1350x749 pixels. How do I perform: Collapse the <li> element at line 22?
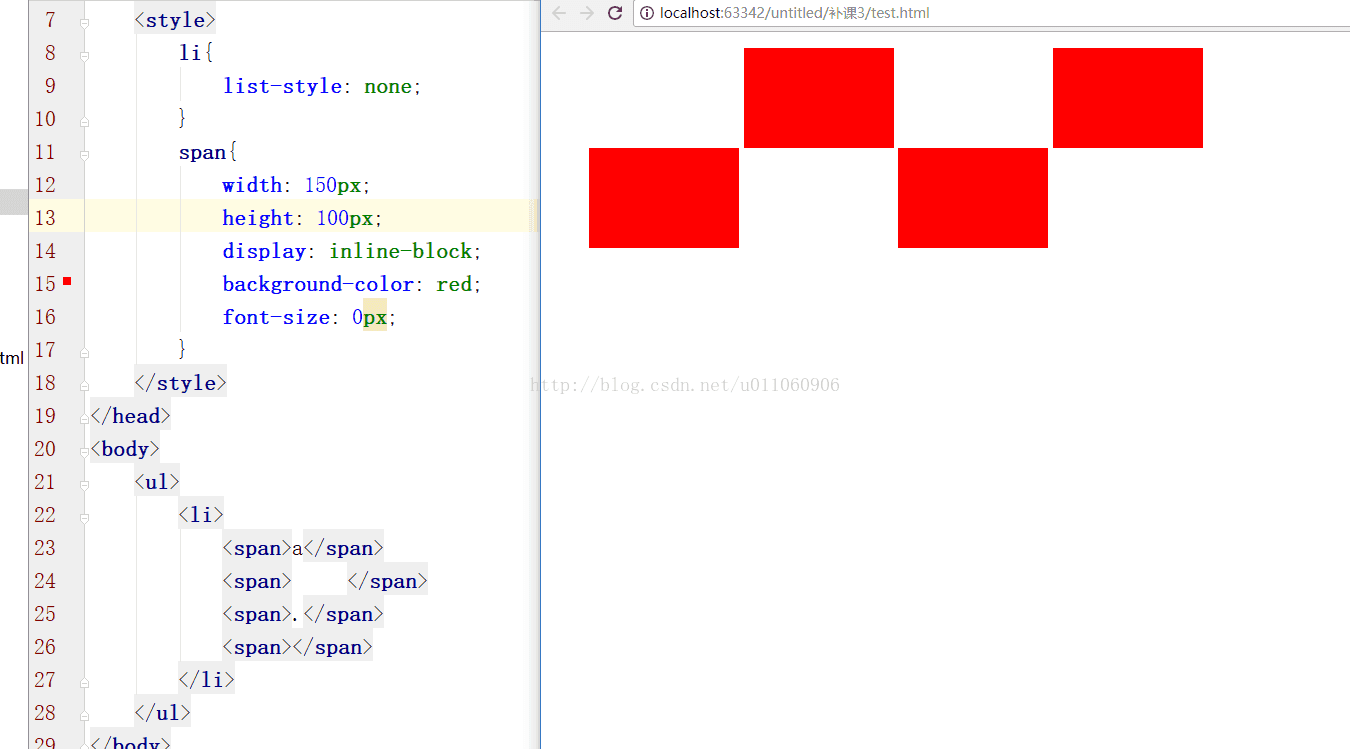tap(84, 516)
